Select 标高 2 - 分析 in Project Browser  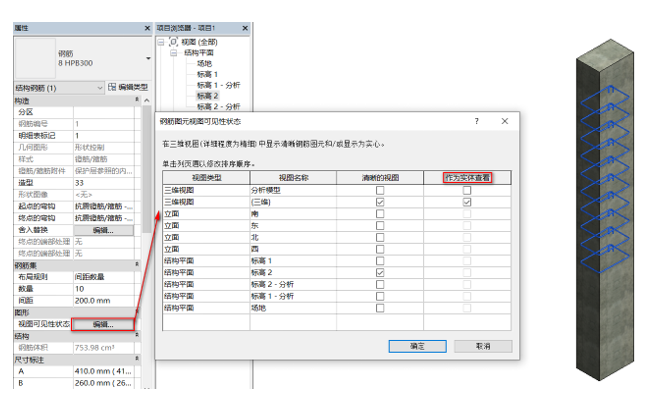pos(219,106)
